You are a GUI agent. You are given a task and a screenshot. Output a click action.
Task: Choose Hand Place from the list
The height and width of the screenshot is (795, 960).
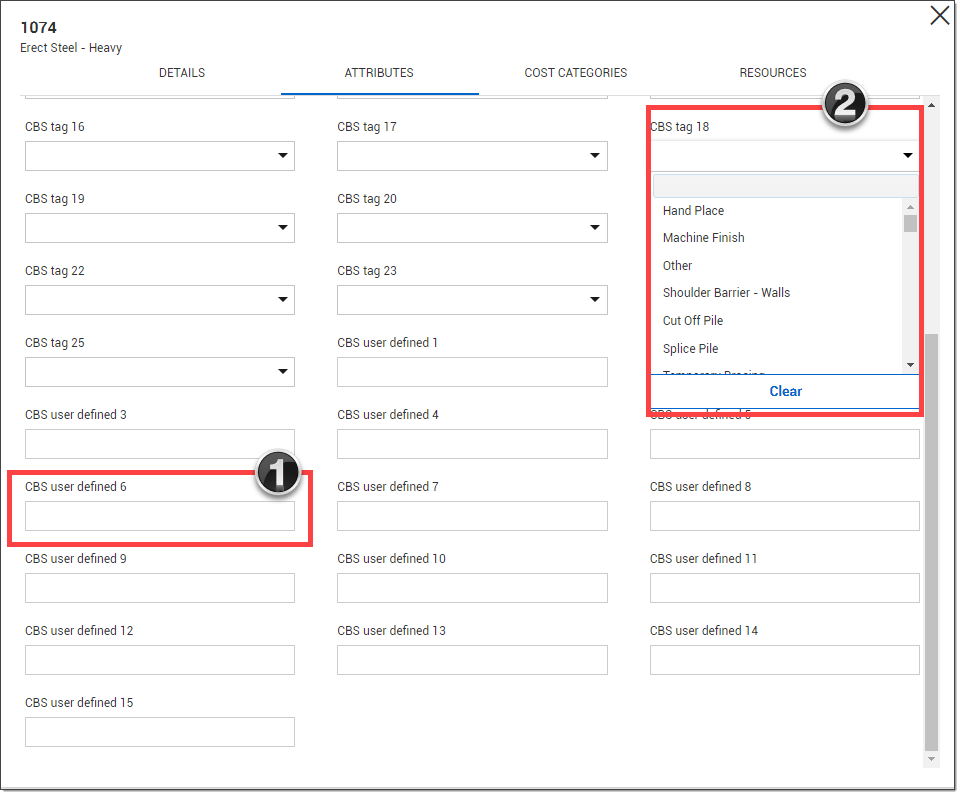pos(693,211)
